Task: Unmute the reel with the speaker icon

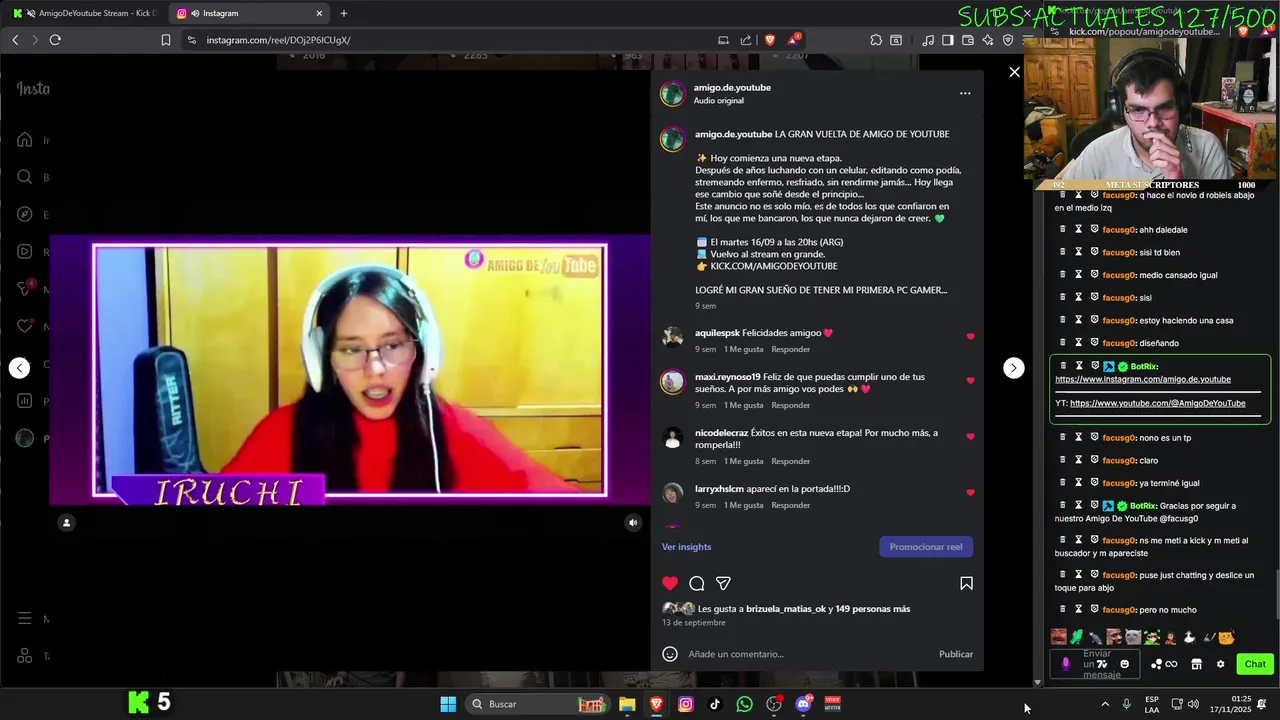Action: click(x=633, y=522)
